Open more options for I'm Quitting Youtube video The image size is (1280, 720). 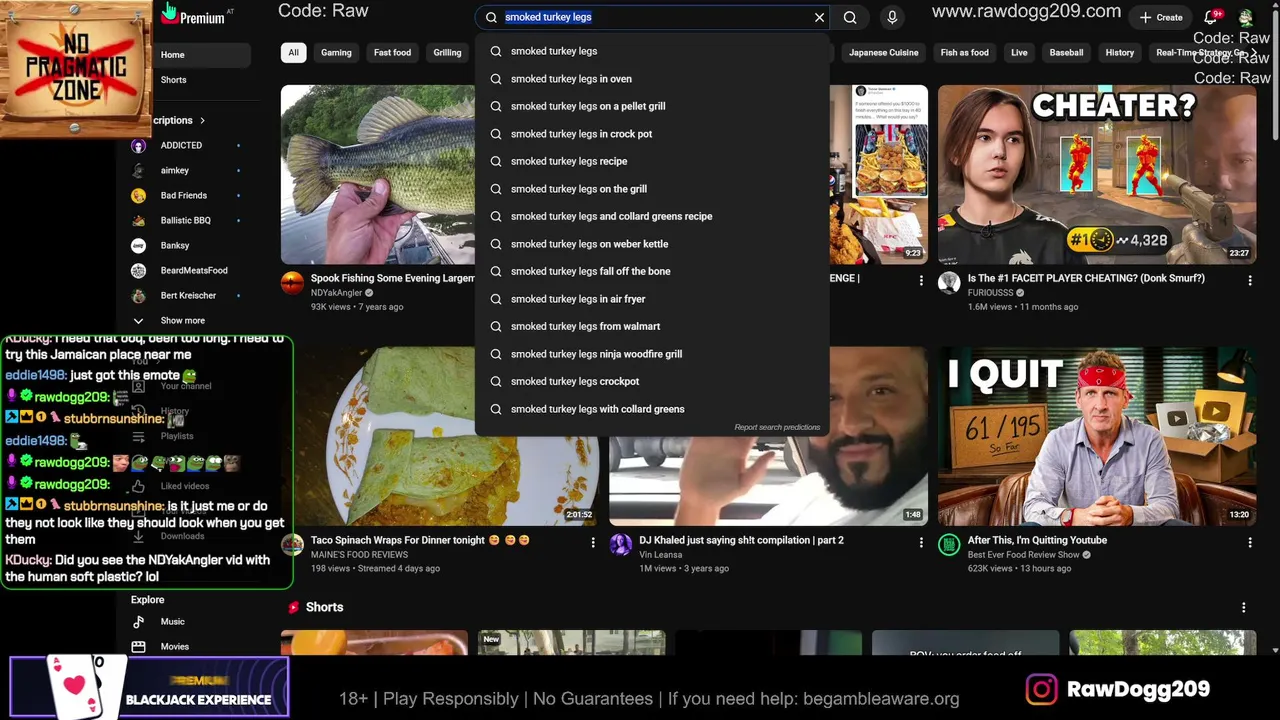(x=1249, y=543)
